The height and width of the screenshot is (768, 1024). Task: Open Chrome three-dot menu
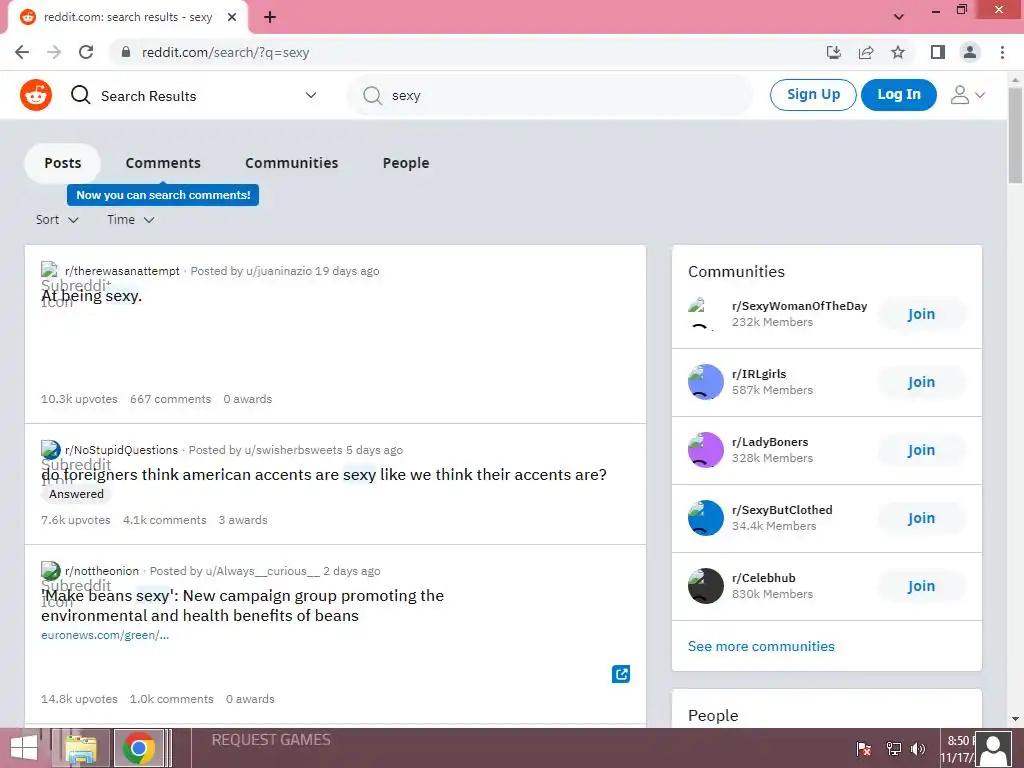click(1002, 52)
